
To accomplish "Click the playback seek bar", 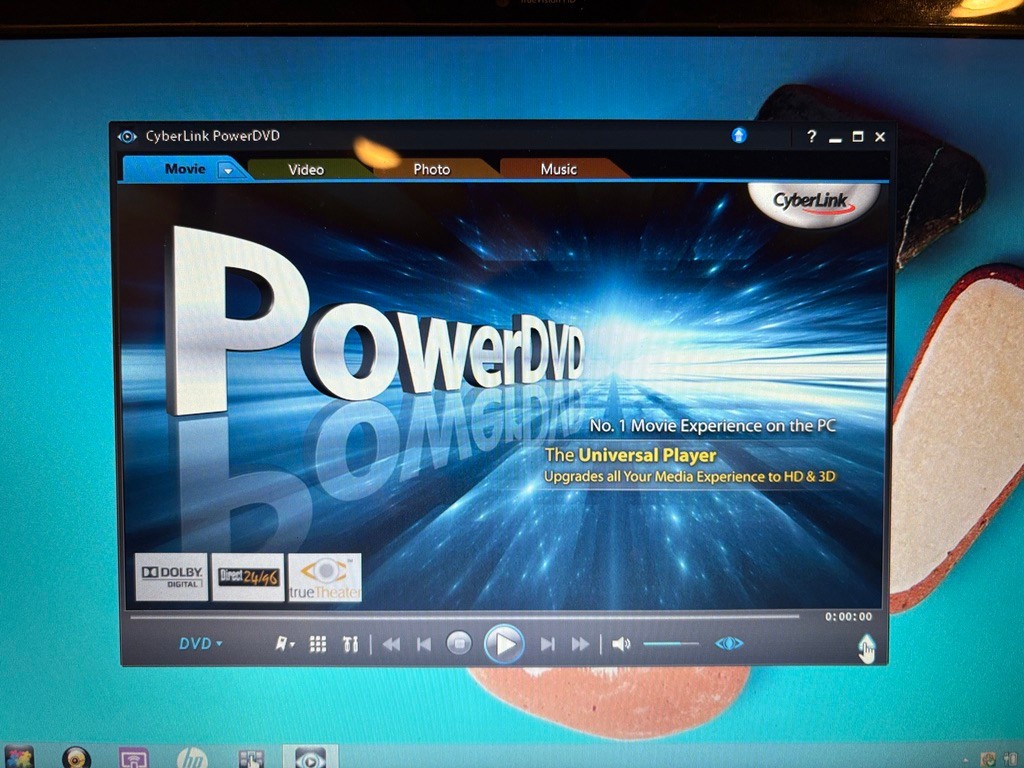I will click(x=465, y=616).
